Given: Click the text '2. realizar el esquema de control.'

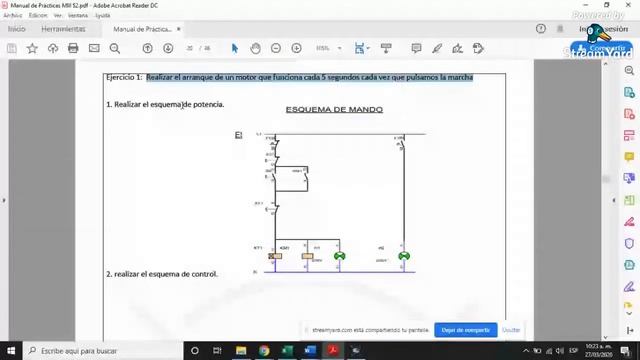Looking at the screenshot, I should pyautogui.click(x=162, y=274).
